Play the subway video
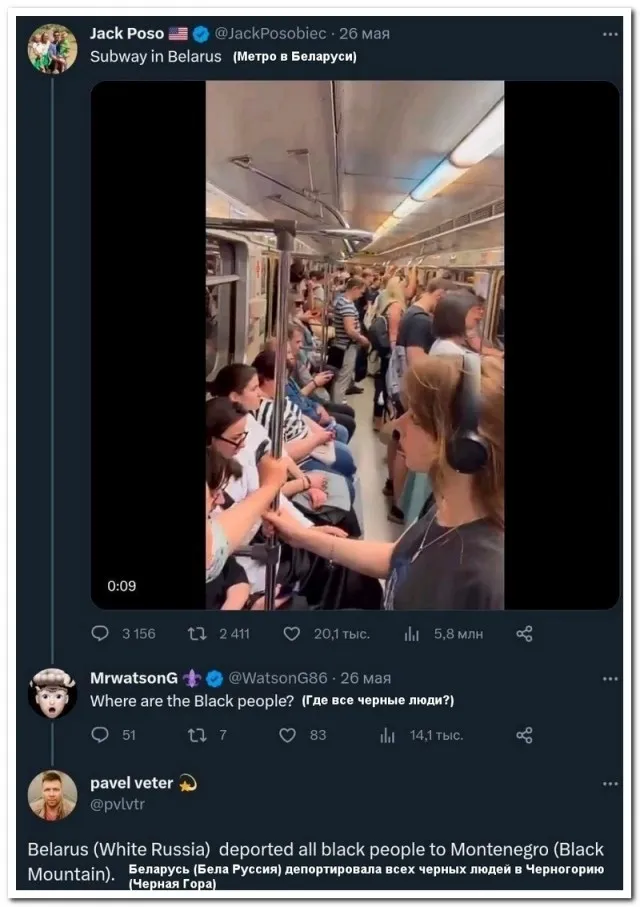The height and width of the screenshot is (907, 640). [x=354, y=345]
